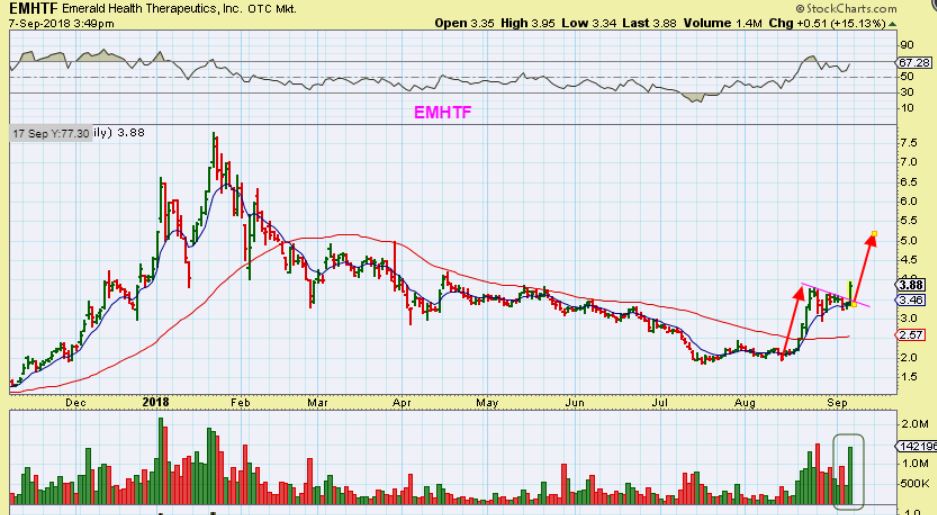
Task: Select the Emerald Health Therapeutics, Inc. company name
Action: click(x=151, y=9)
